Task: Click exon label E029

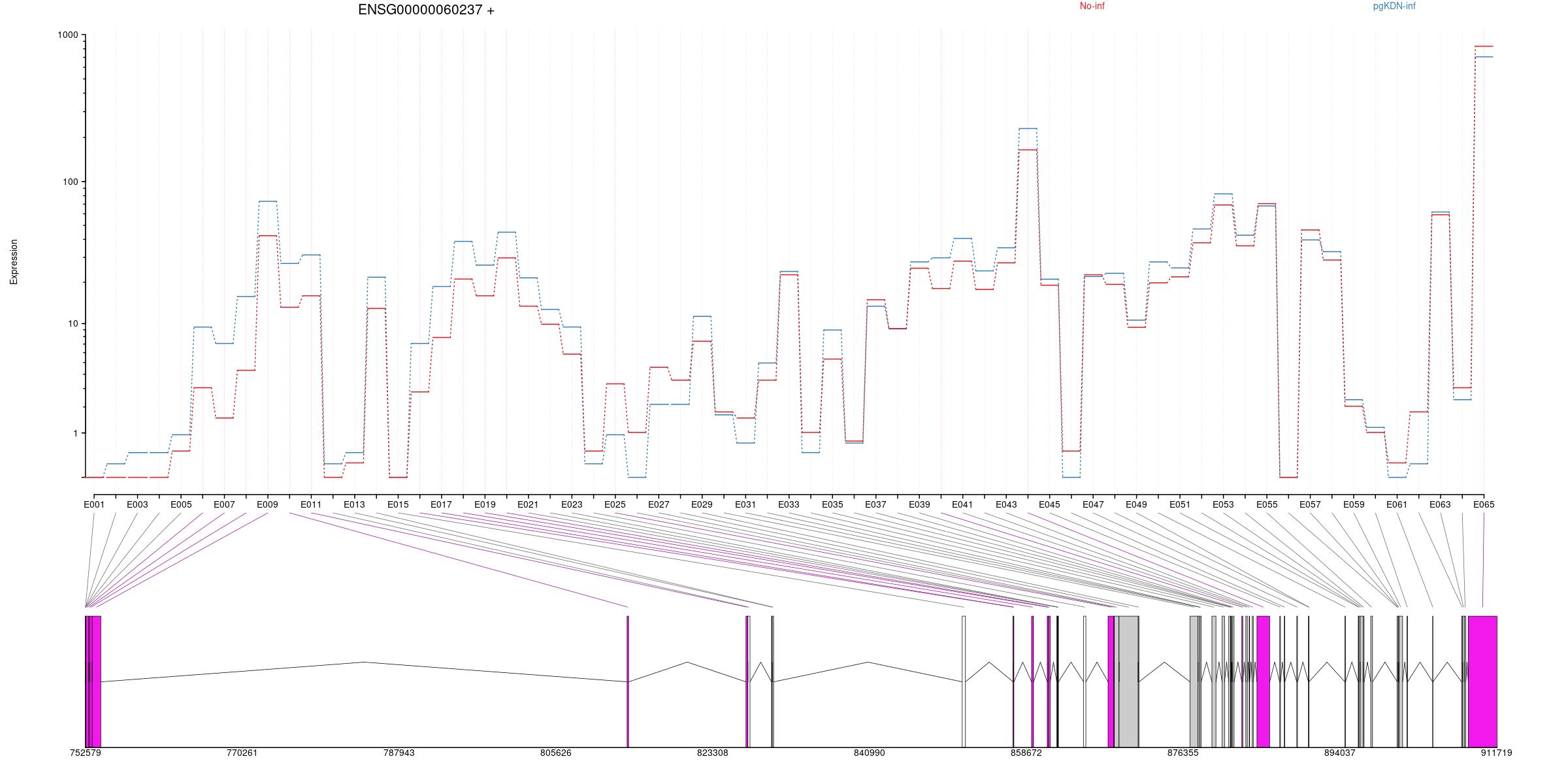Action: click(702, 504)
